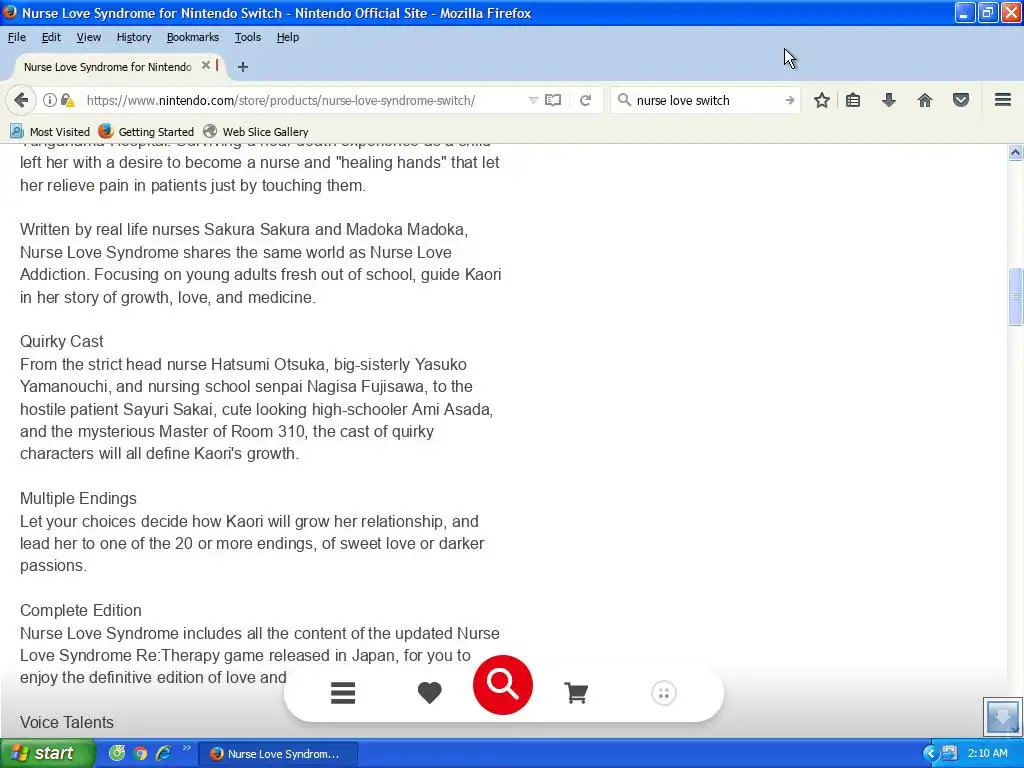Open Nintendo site hamburger menu icon

click(343, 693)
